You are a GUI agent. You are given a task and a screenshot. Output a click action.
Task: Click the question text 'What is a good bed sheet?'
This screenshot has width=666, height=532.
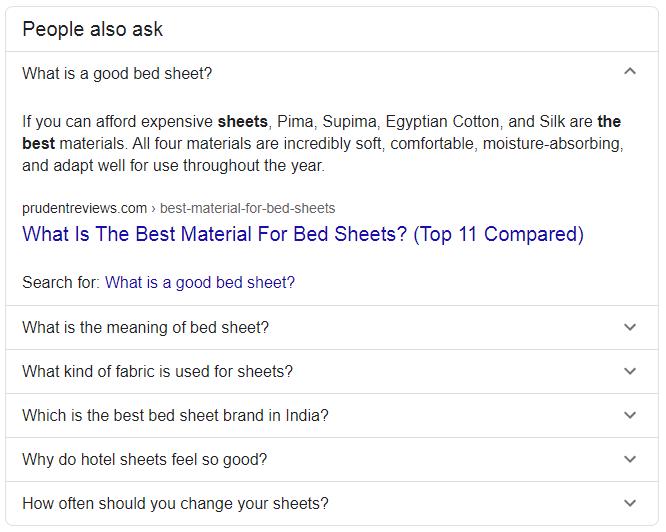tap(117, 73)
